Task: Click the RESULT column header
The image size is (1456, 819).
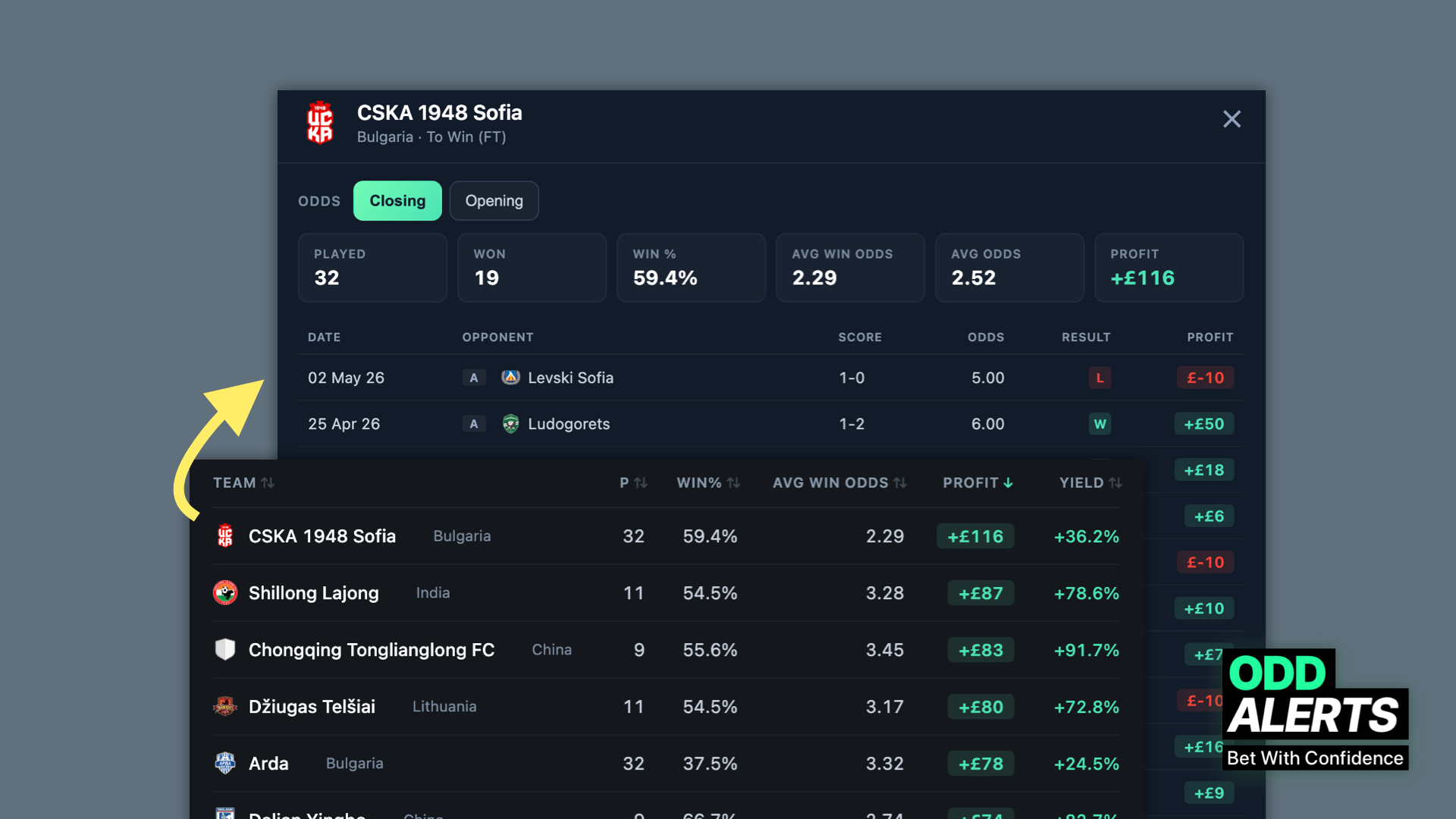Action: (x=1086, y=337)
